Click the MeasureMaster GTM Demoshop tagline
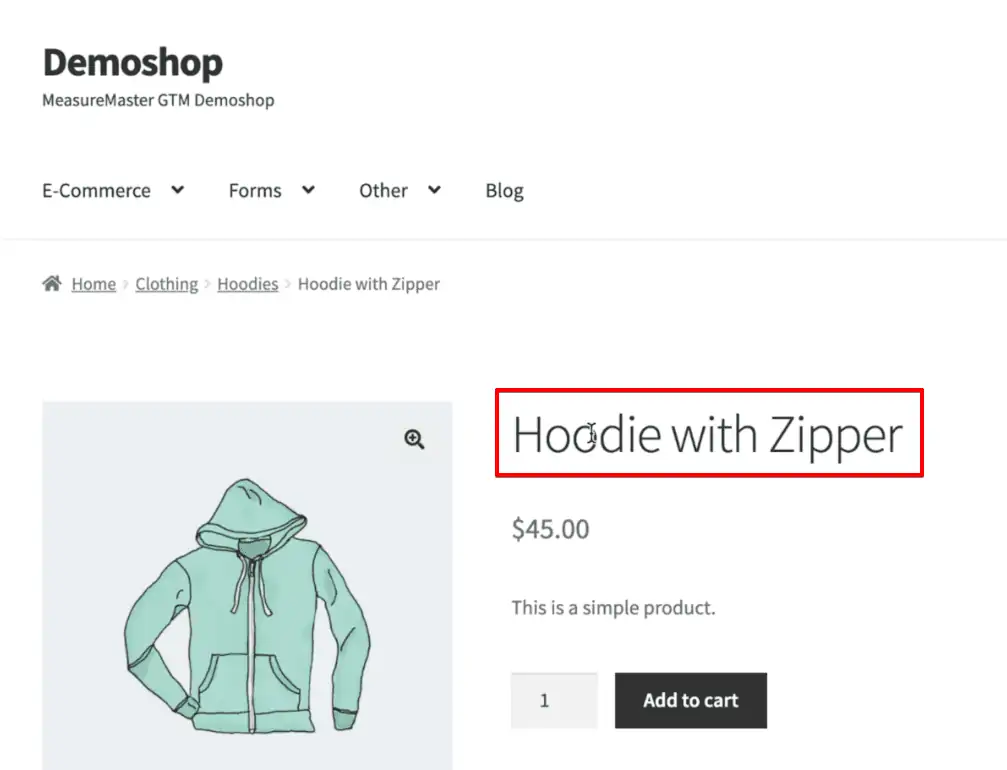This screenshot has width=1007, height=770. click(x=157, y=101)
